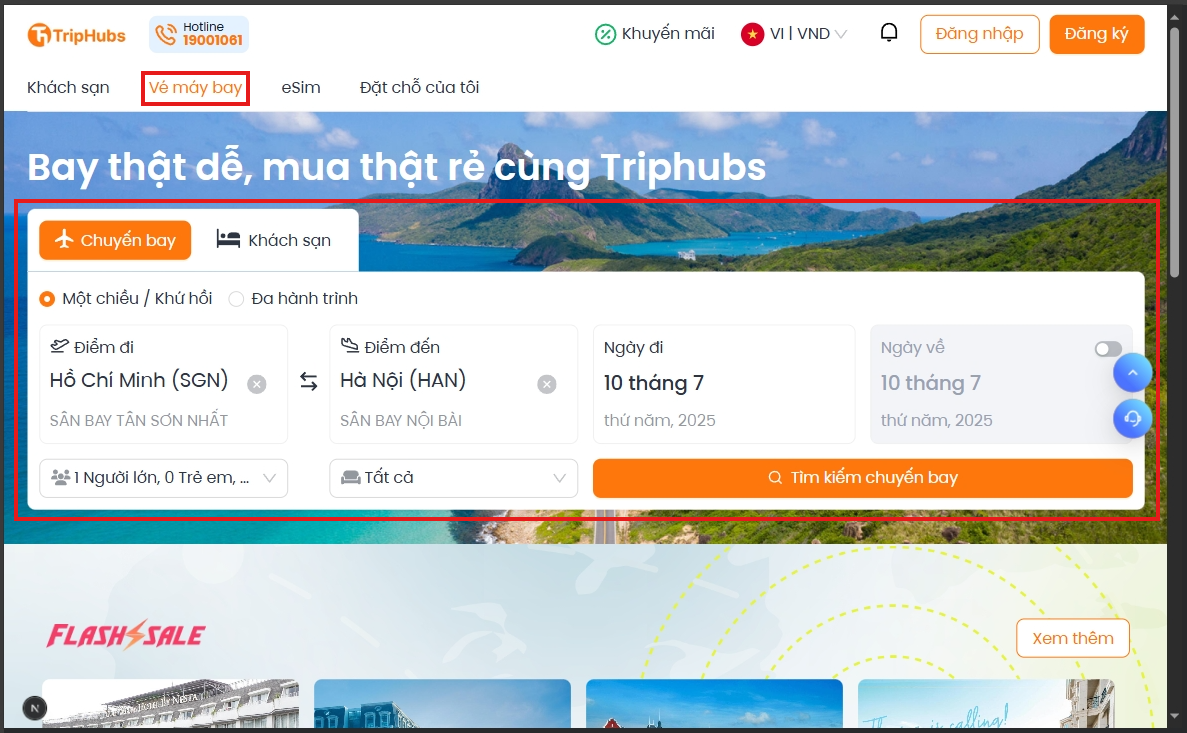The height and width of the screenshot is (733, 1187).
Task: Open the blue headset support chat button
Action: 1132,418
